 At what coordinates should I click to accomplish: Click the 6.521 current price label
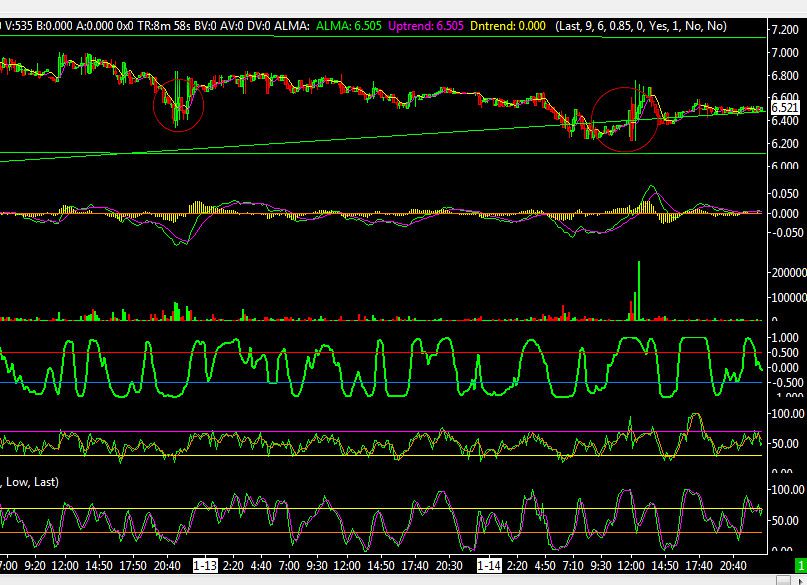point(784,107)
